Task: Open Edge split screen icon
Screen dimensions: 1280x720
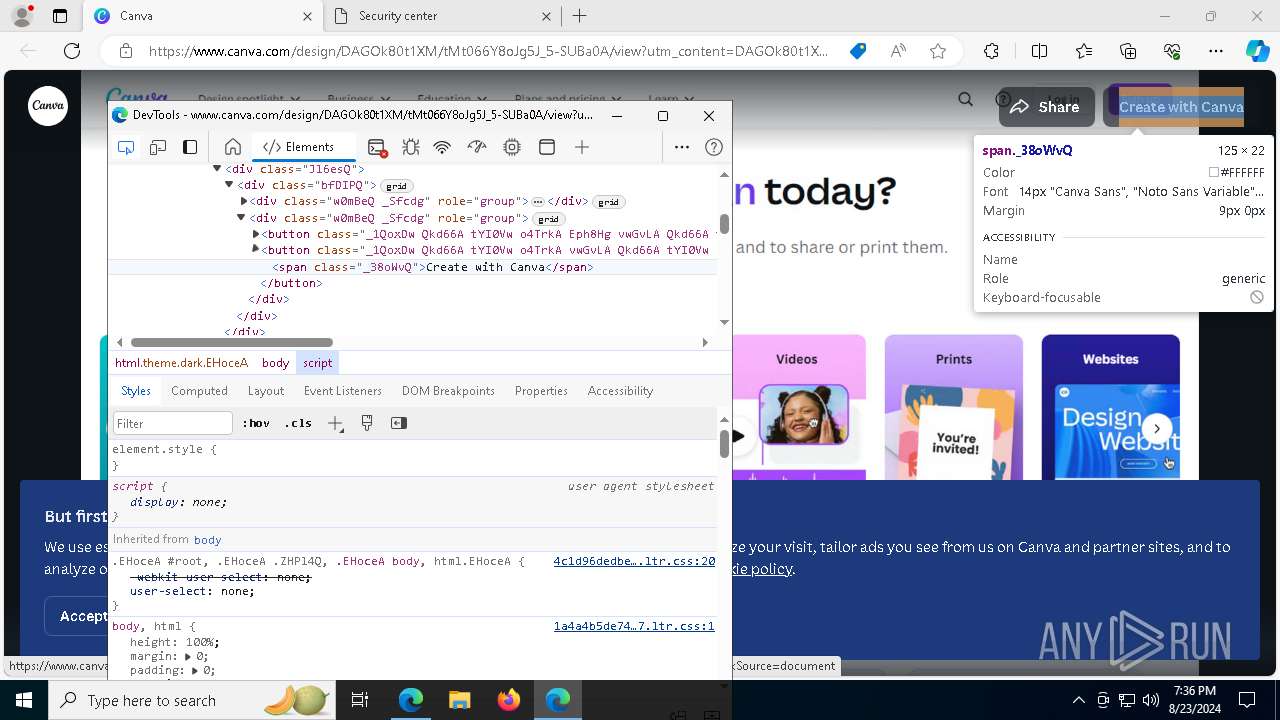Action: [1039, 51]
